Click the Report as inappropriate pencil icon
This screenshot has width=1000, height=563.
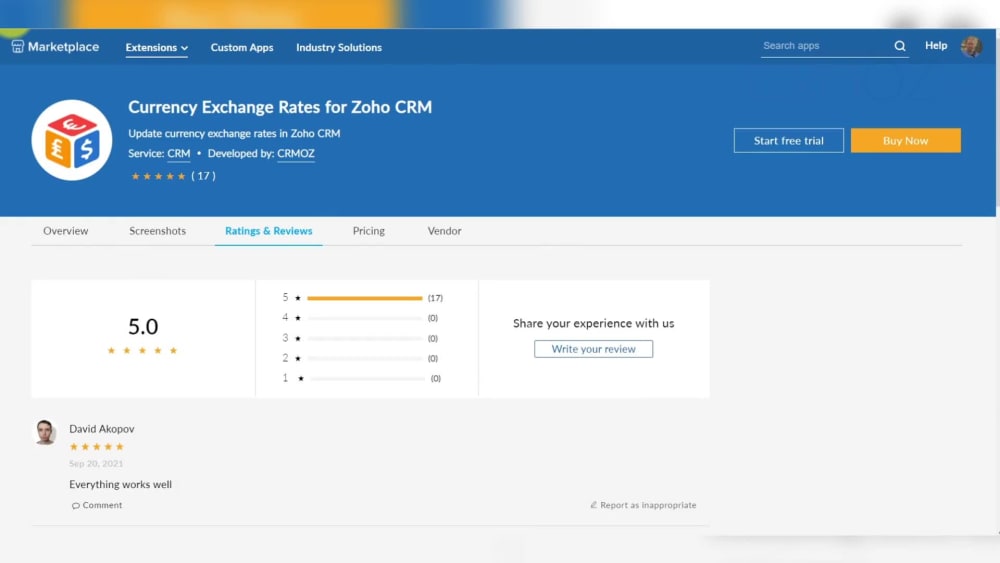[x=593, y=505]
